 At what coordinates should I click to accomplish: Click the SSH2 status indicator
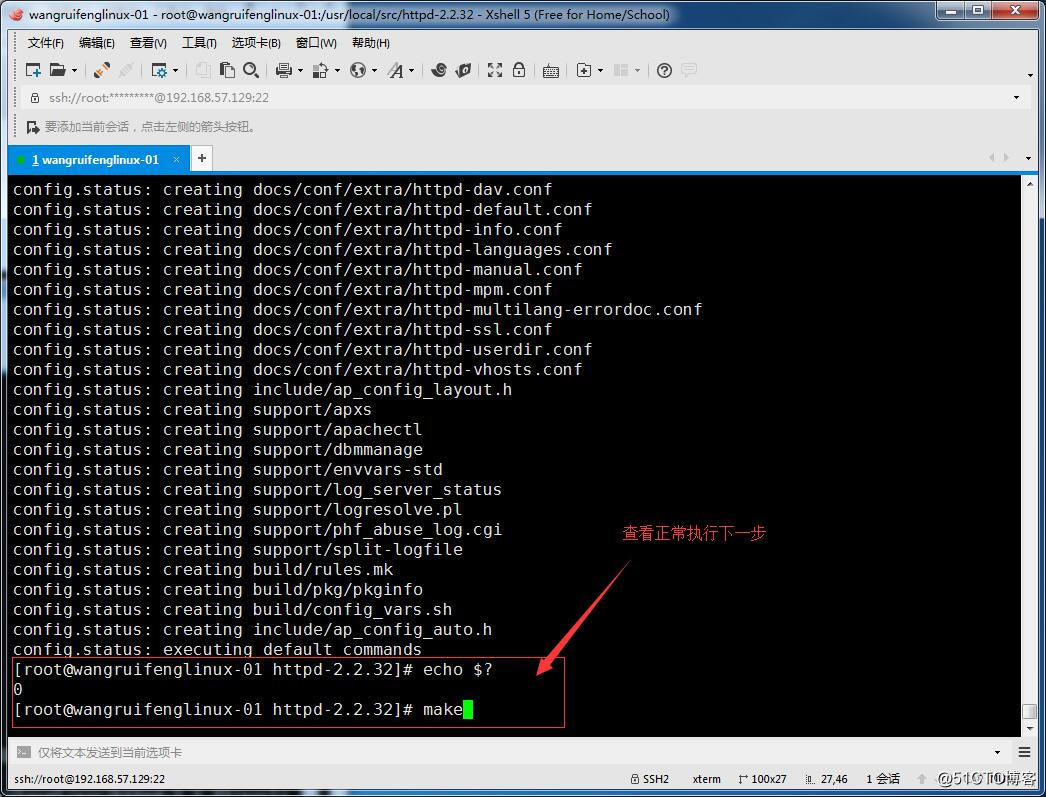click(x=650, y=778)
